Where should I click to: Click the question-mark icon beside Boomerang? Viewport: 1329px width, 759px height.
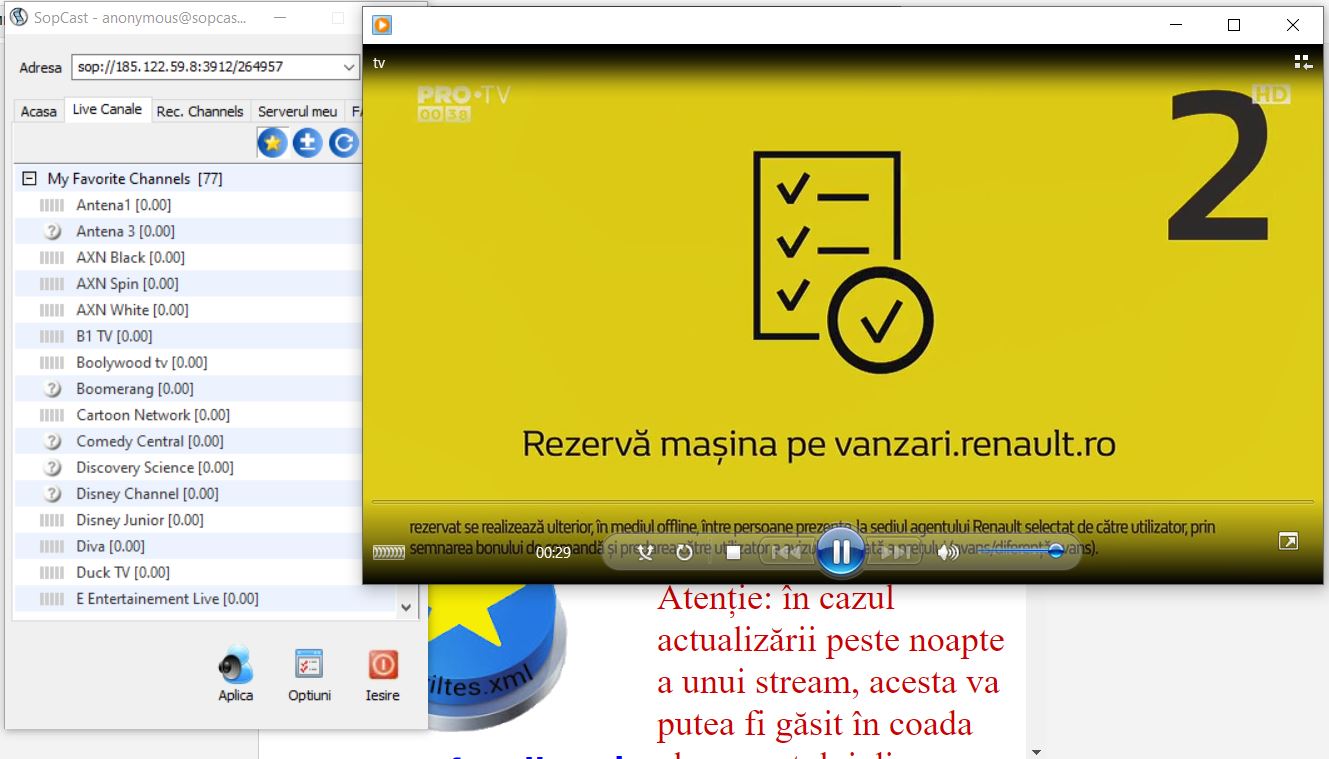(53, 389)
